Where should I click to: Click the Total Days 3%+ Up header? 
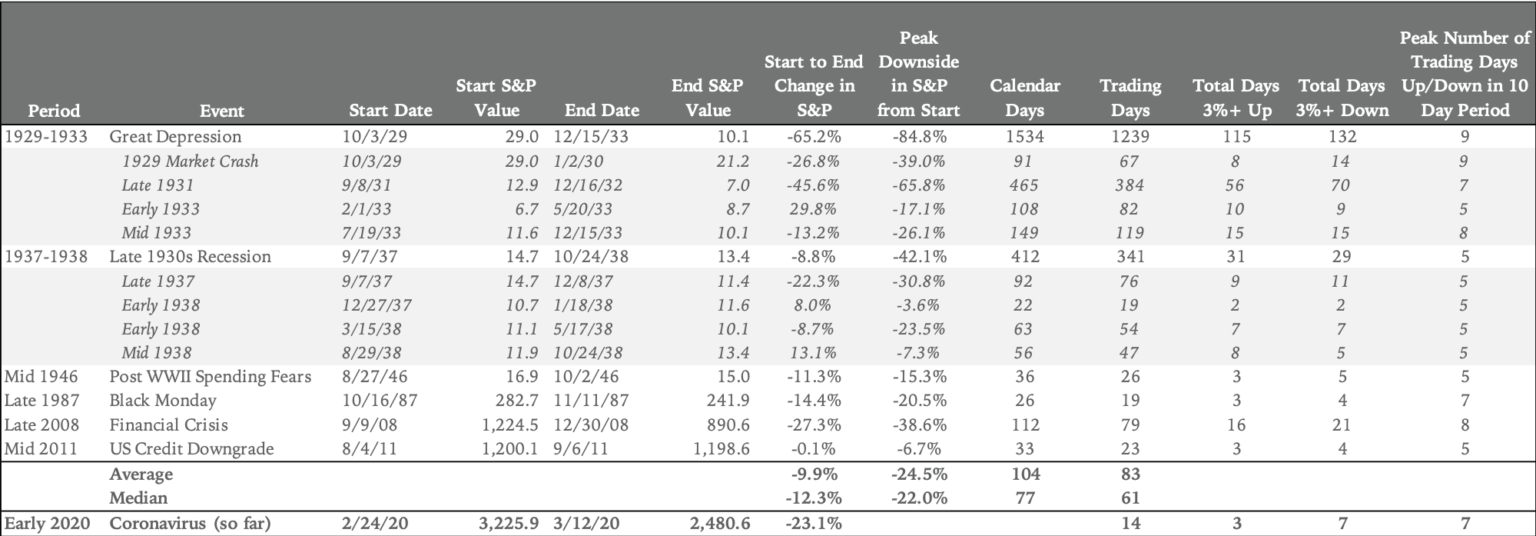(x=1234, y=98)
